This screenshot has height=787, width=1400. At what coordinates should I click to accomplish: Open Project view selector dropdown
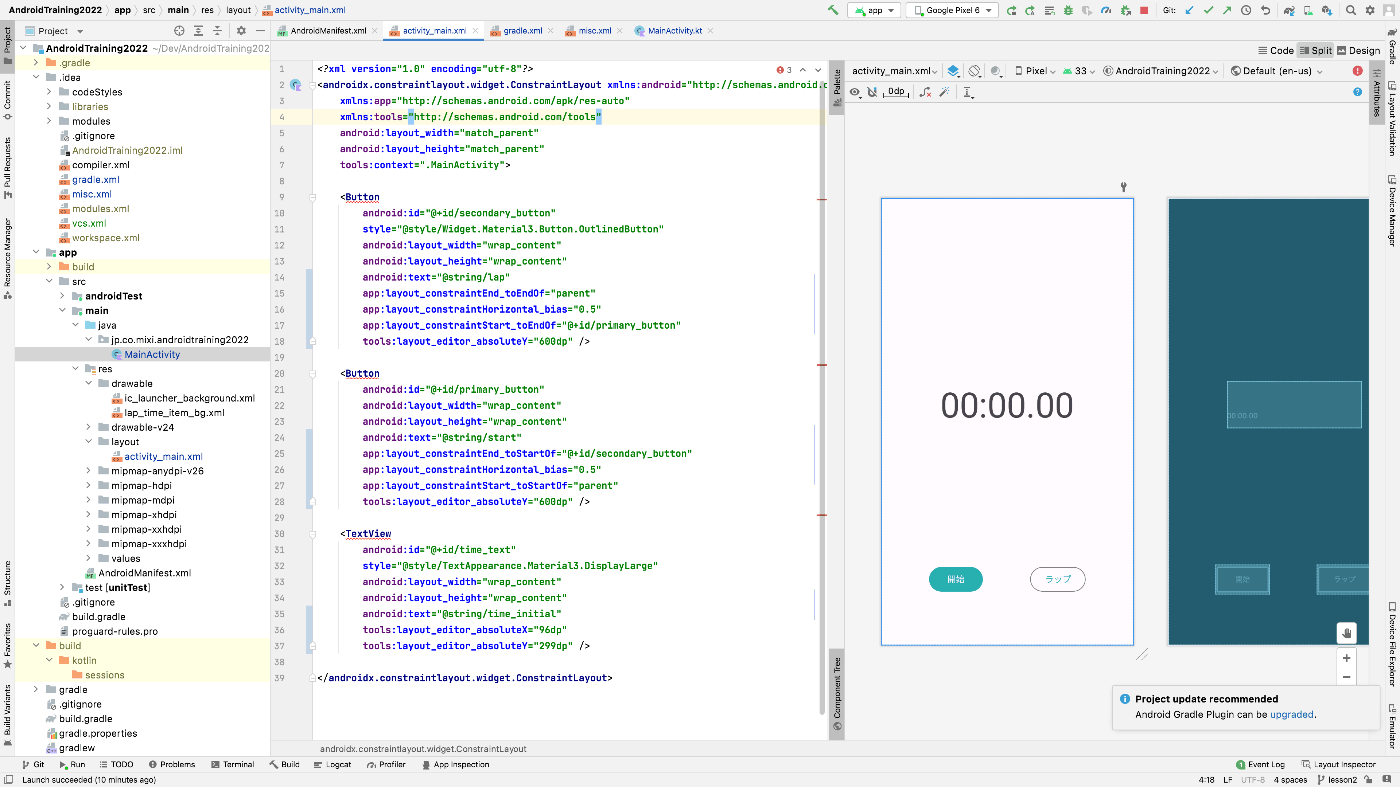53,31
